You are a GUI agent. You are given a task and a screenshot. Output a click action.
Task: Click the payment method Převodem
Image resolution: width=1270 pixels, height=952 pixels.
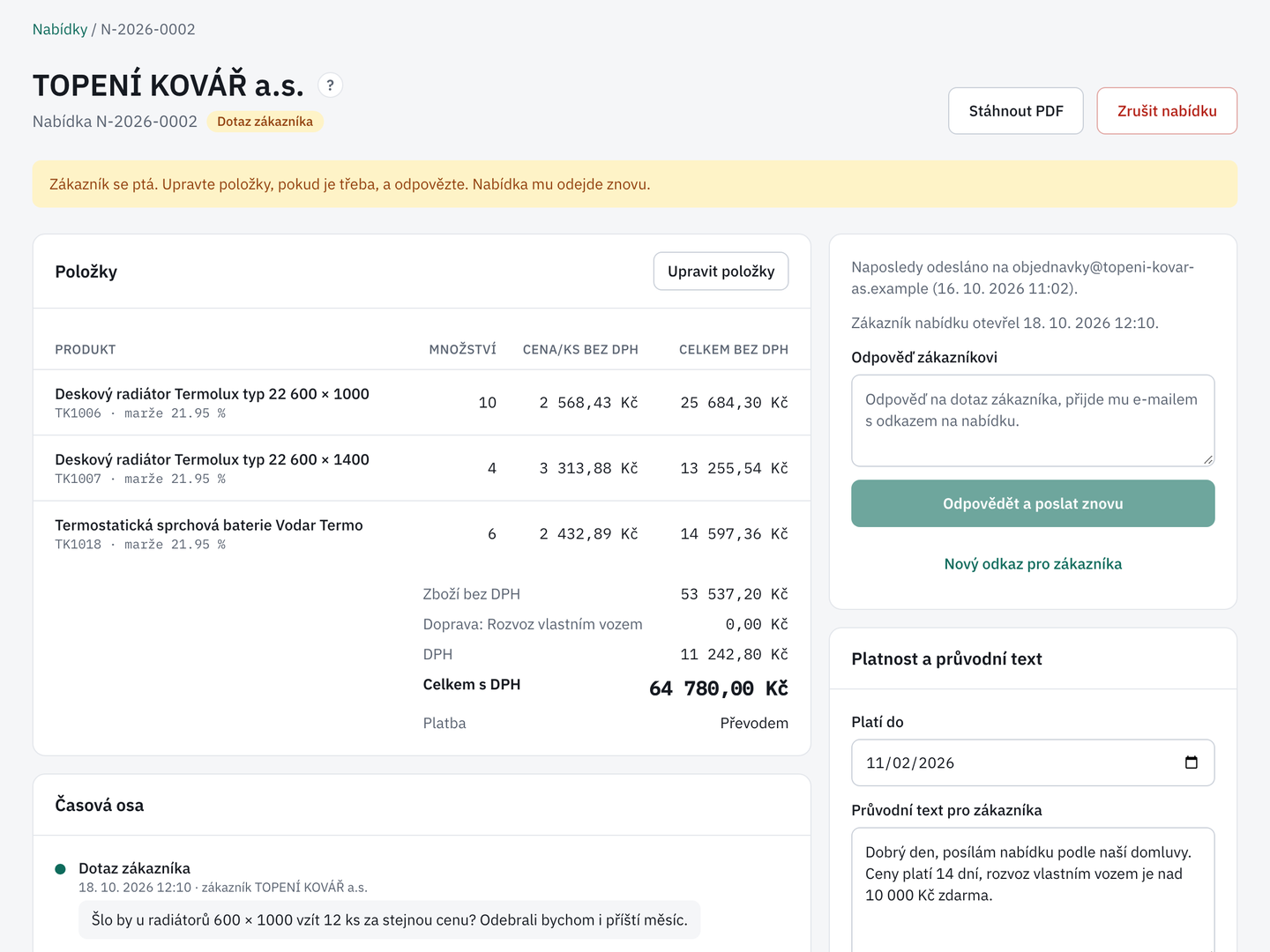(x=754, y=723)
